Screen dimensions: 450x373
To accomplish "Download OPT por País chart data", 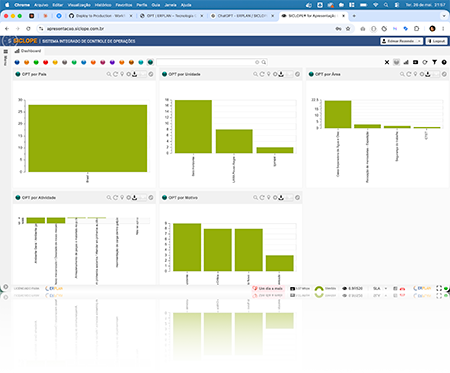I will pos(135,74).
